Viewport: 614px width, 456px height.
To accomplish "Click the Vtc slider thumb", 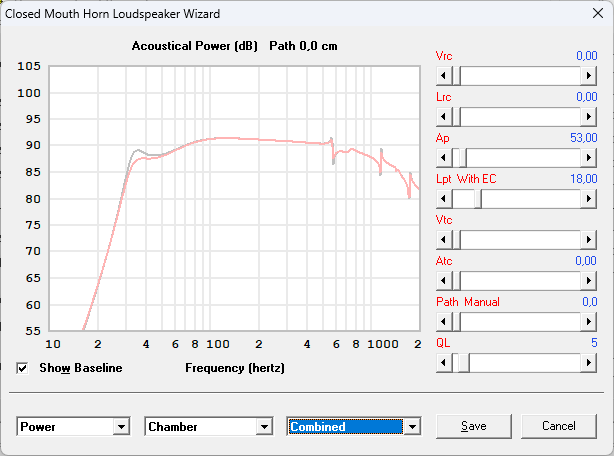I will tap(456, 240).
